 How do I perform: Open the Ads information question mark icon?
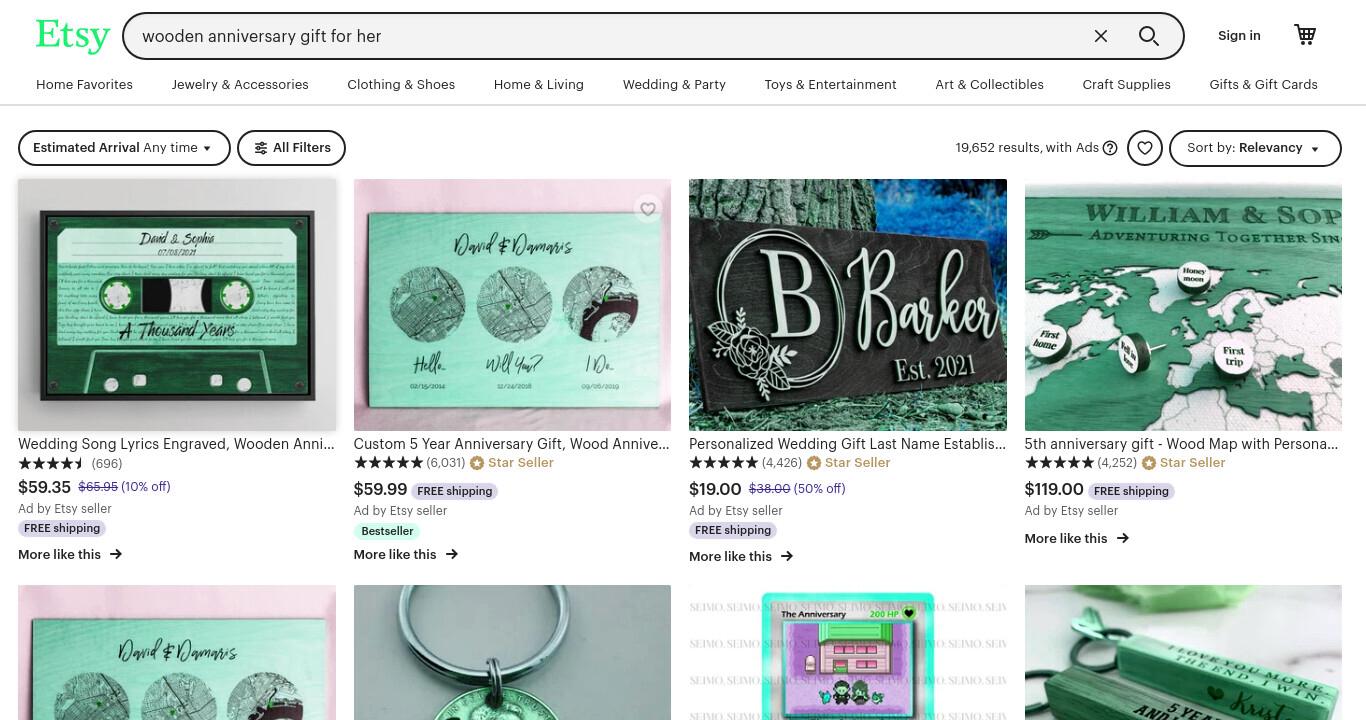pyautogui.click(x=1110, y=148)
